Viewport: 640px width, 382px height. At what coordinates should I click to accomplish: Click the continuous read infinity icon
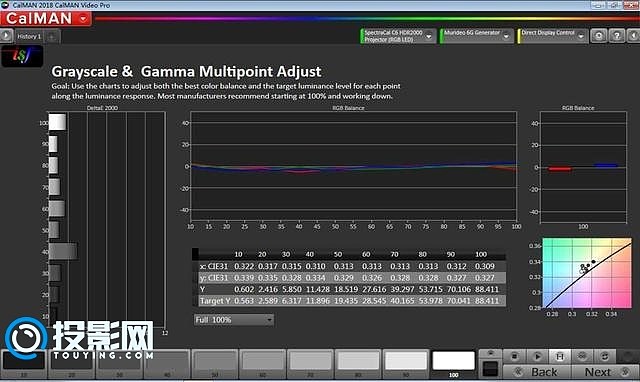click(x=582, y=356)
